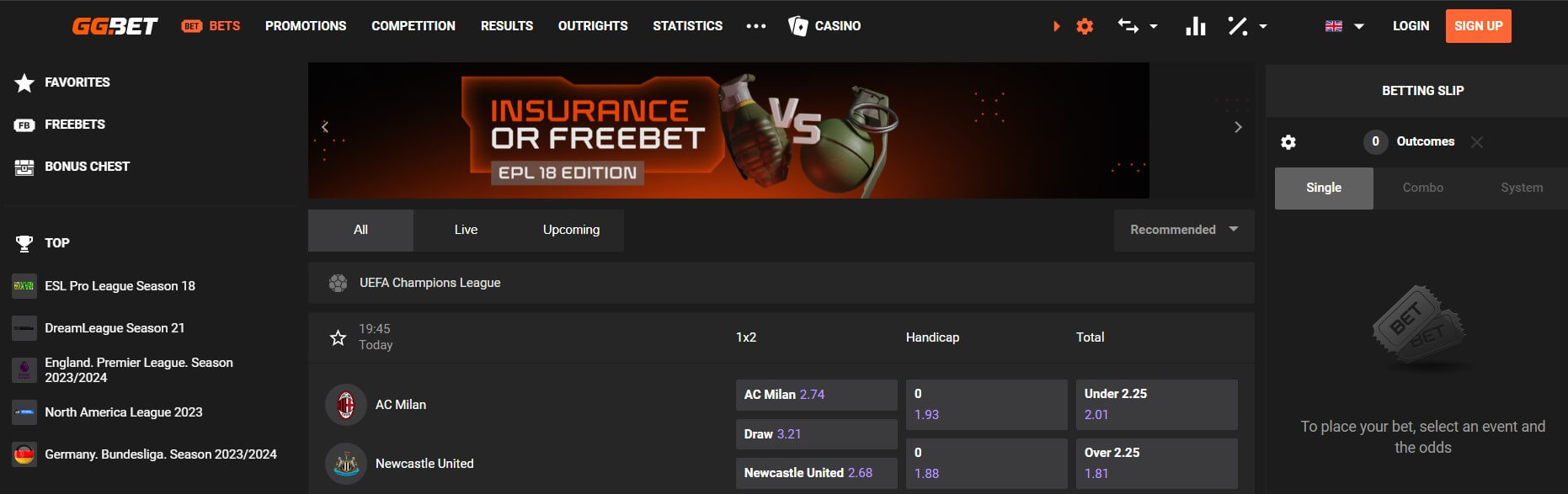
Task: Open England Premier League 2023/2024
Action: [139, 369]
